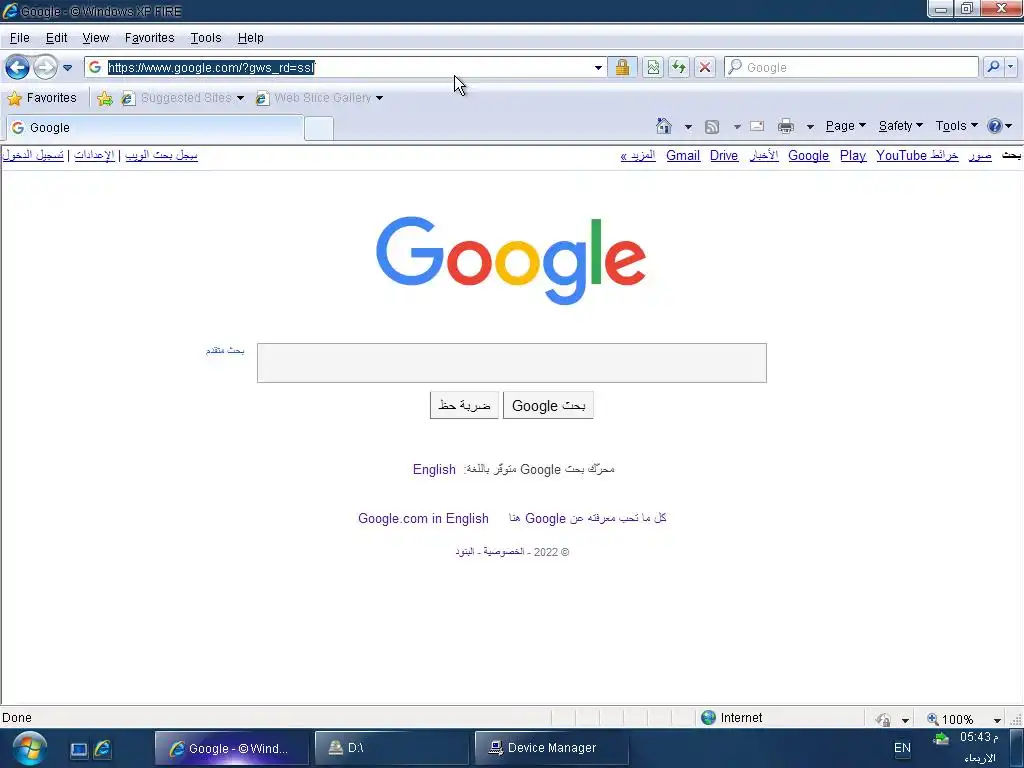The width and height of the screenshot is (1024, 768).
Task: Click the advanced search link beside search box
Action: coord(225,351)
